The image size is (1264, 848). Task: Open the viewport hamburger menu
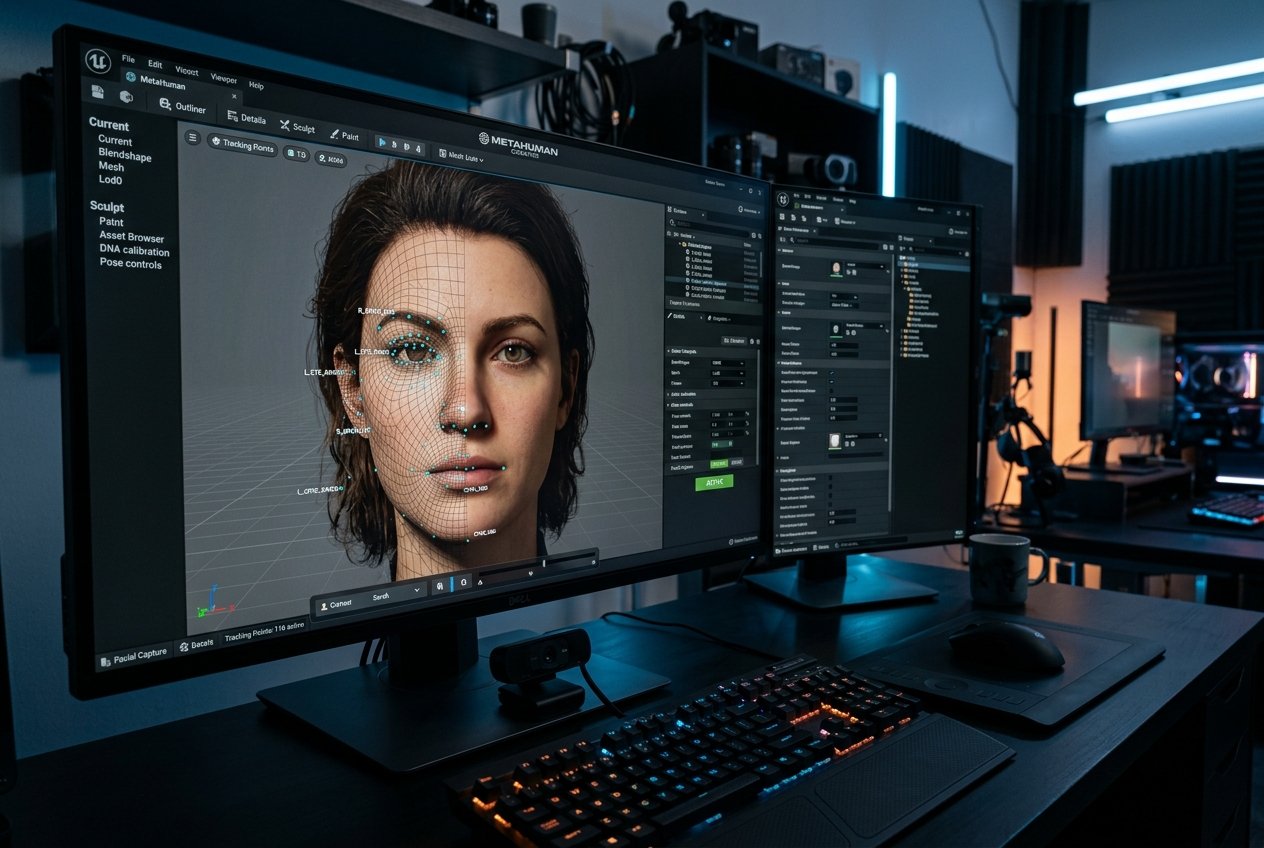(194, 138)
